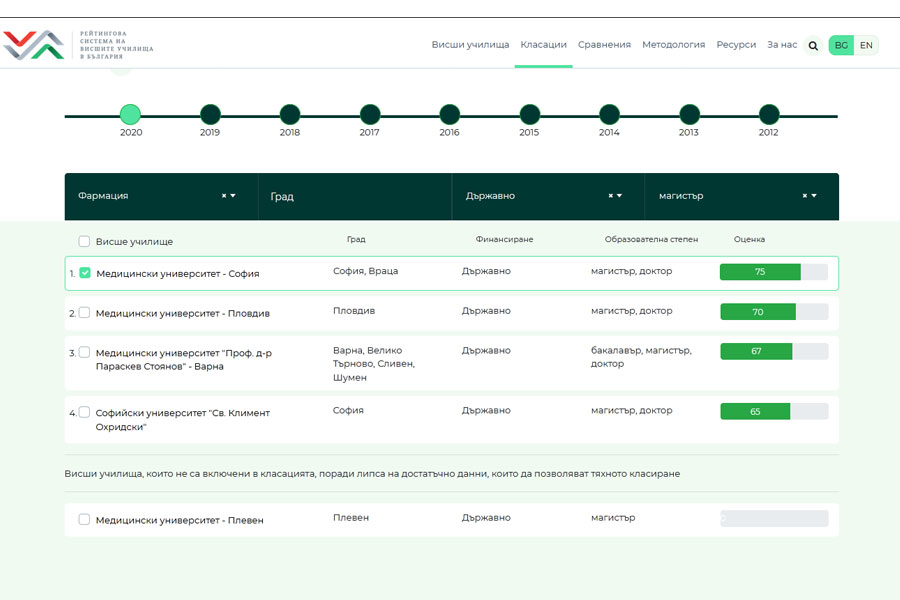Screen dimensions: 900x600
Task: Select year 2015 on the timeline
Action: pyautogui.click(x=529, y=115)
